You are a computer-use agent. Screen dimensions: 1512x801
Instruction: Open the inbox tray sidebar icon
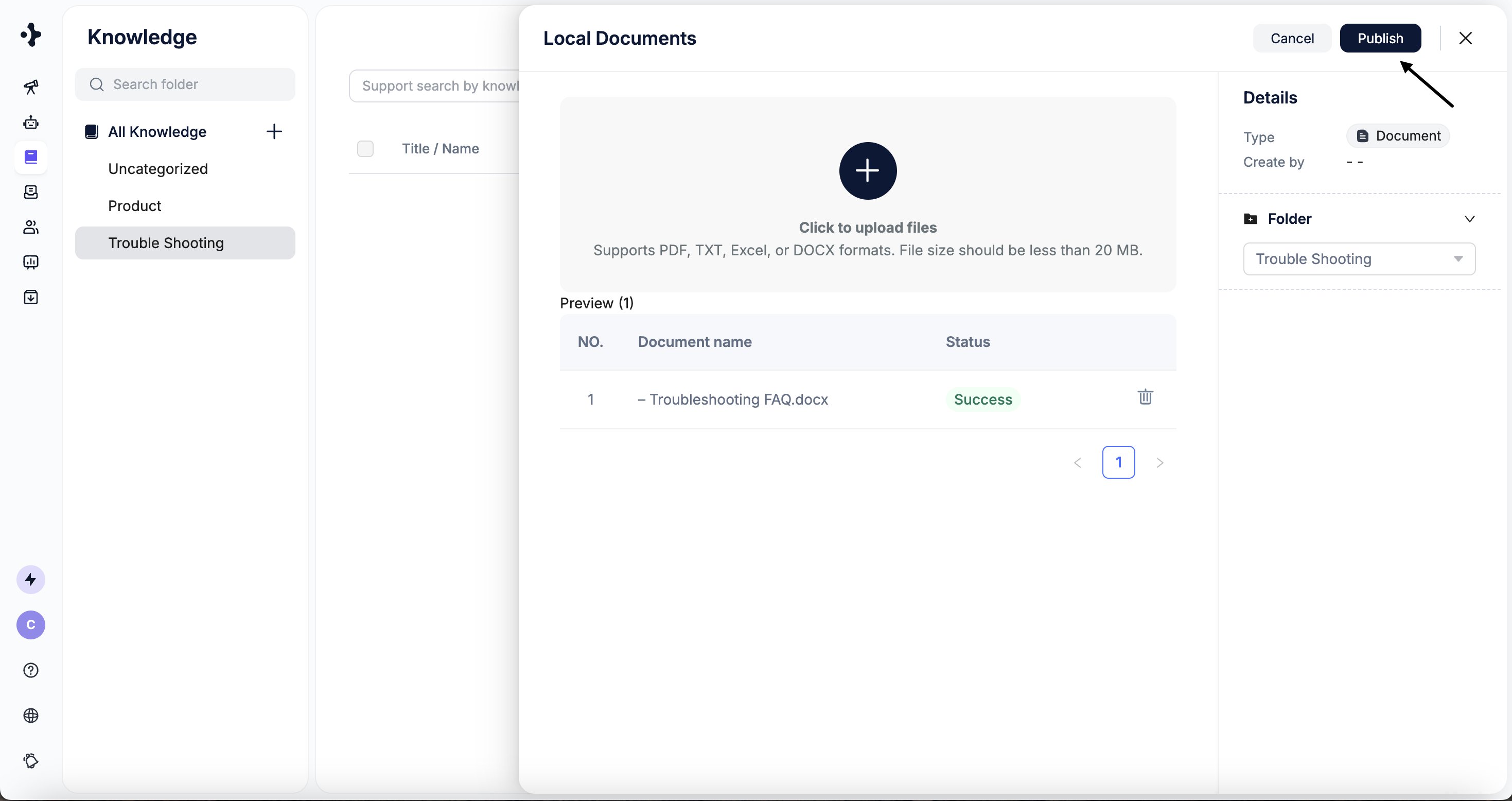(30, 192)
